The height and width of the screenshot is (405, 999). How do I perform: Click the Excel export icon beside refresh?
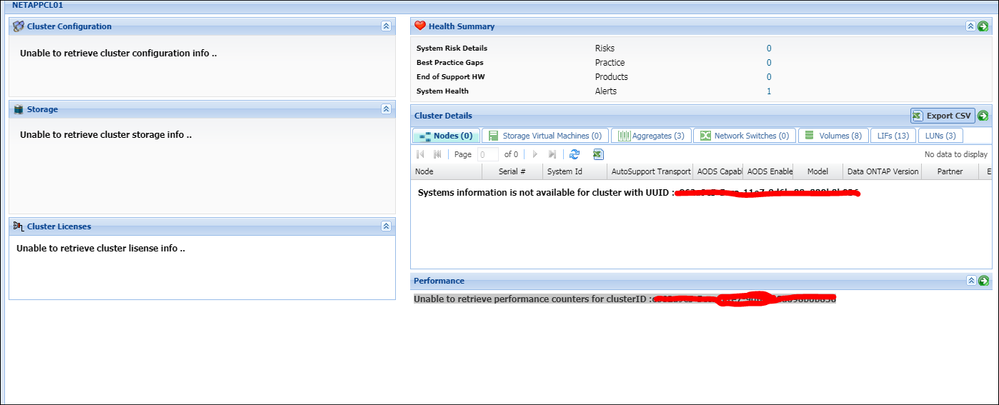tap(599, 155)
